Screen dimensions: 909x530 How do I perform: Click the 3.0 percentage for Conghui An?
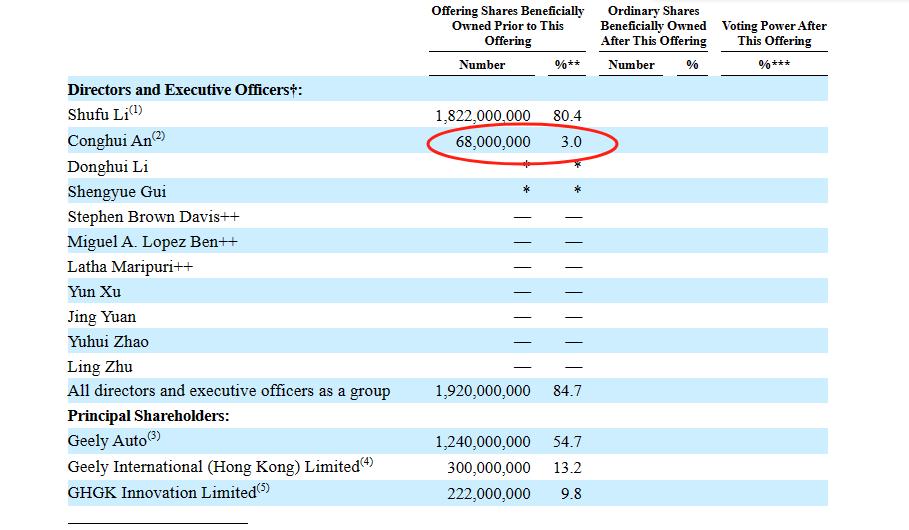(x=571, y=141)
